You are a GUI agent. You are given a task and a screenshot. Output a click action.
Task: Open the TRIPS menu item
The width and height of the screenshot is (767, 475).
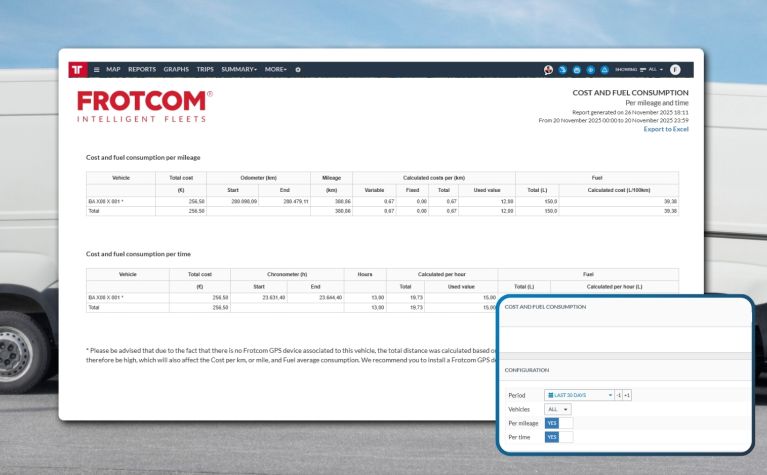tap(205, 69)
